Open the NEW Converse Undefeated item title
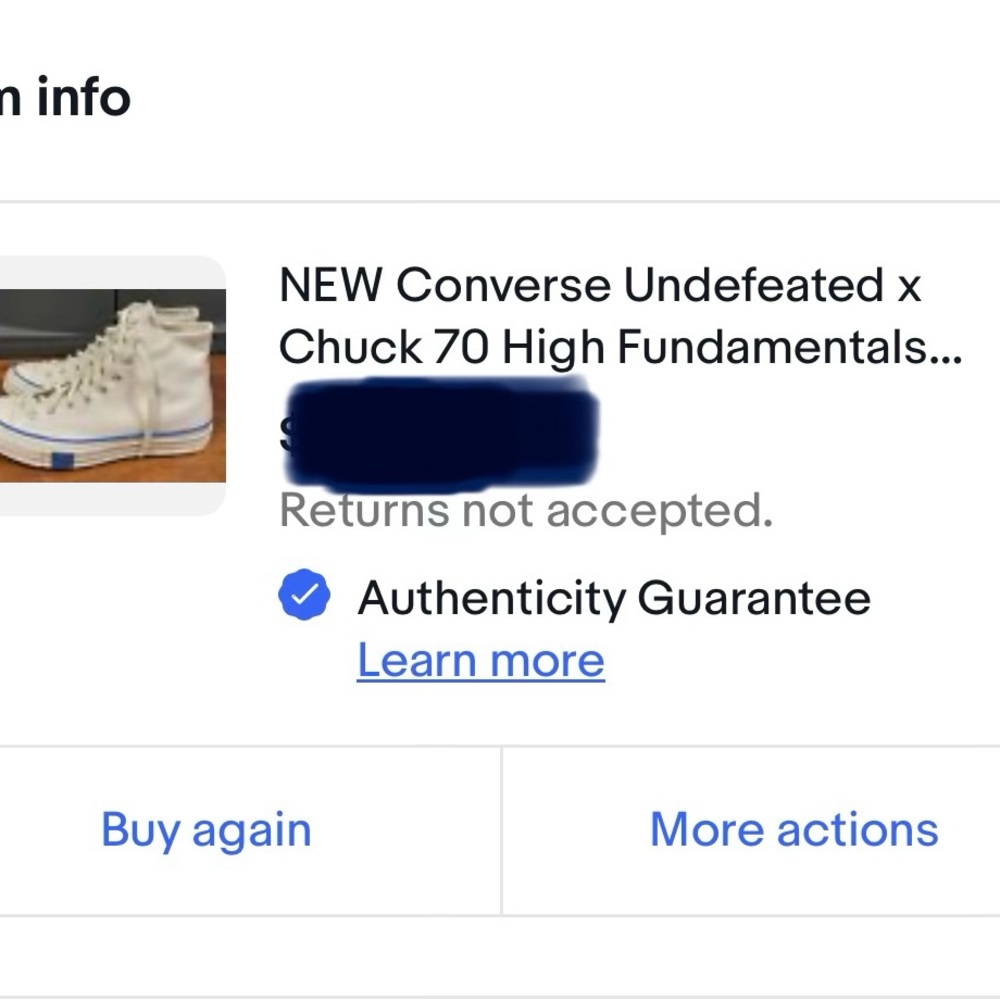Image resolution: width=1000 pixels, height=1000 pixels. [x=598, y=287]
